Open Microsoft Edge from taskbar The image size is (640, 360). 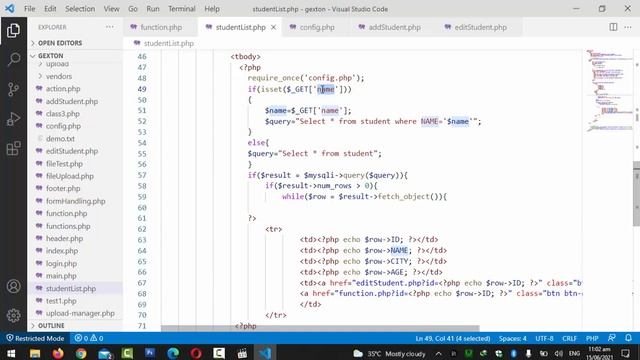[x=173, y=353]
